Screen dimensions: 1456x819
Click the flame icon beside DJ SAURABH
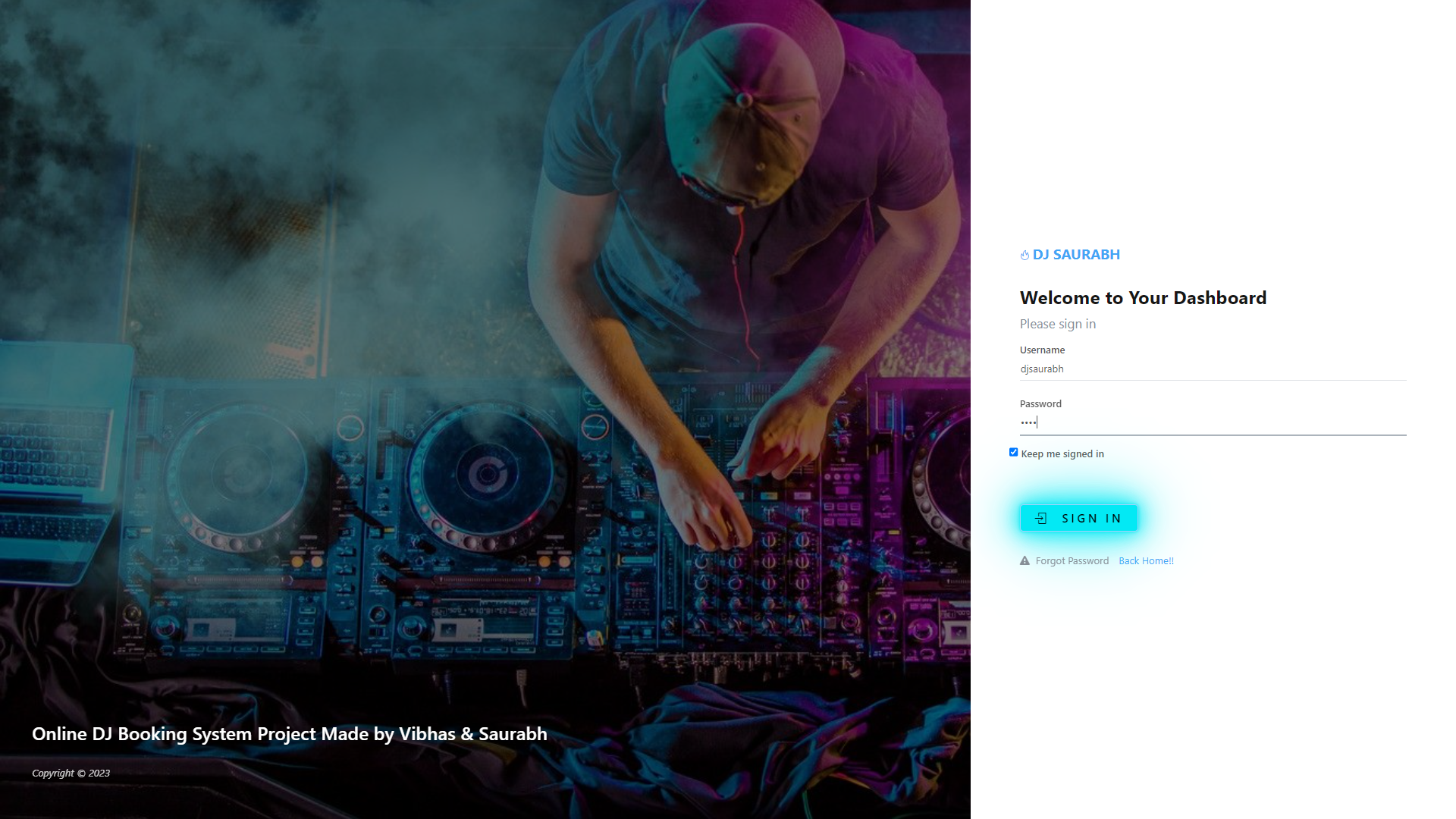click(1025, 256)
